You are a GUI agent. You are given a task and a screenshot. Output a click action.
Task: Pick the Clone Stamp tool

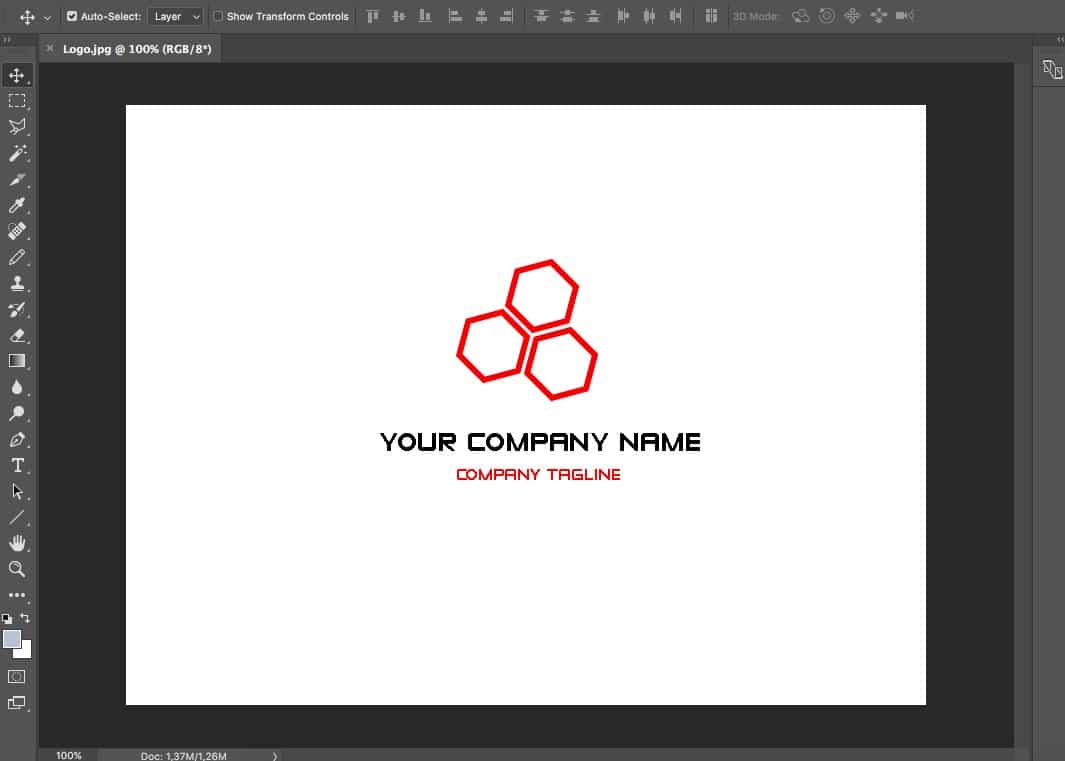[17, 283]
